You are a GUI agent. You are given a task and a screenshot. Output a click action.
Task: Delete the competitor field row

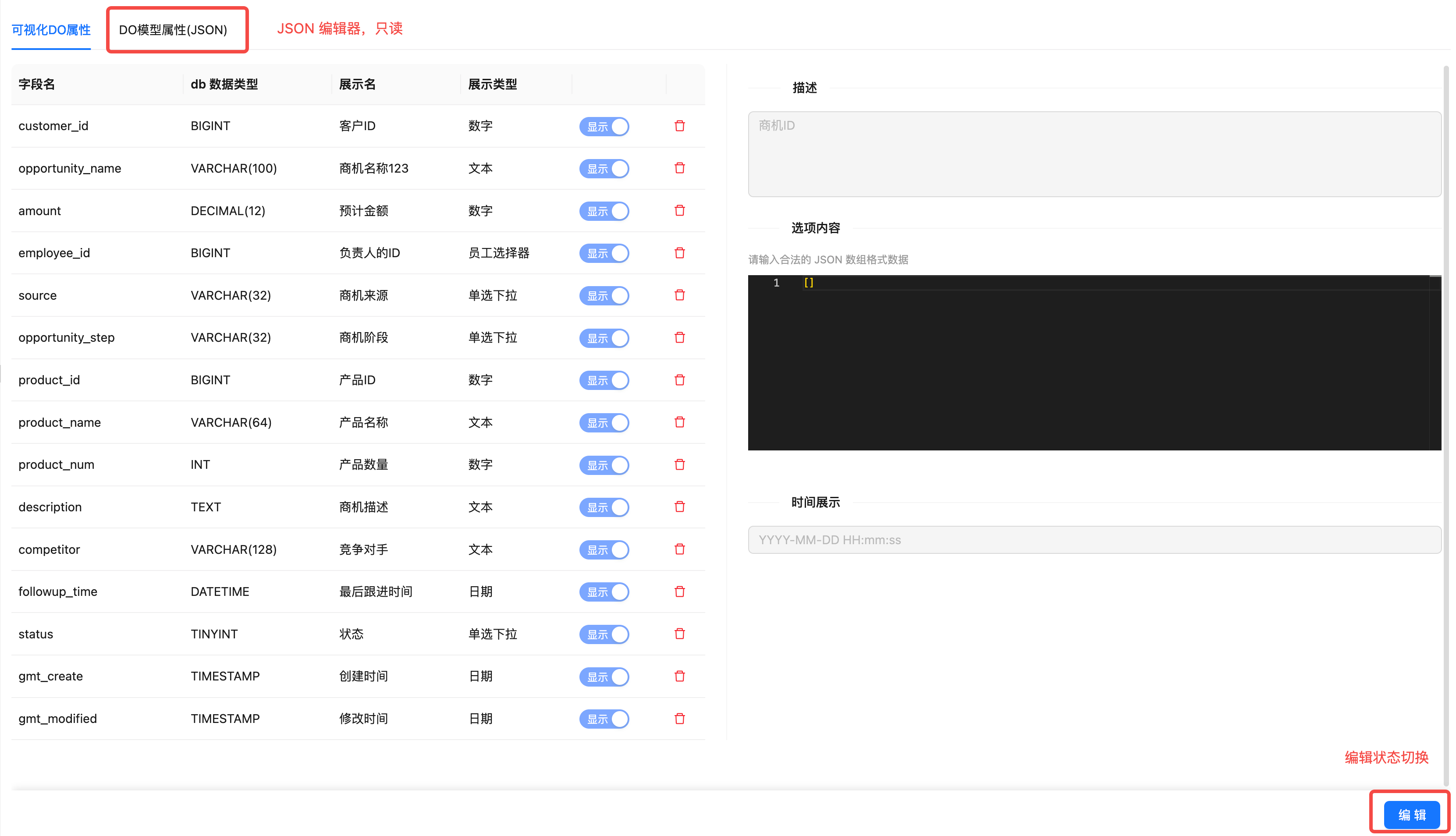pos(679,549)
